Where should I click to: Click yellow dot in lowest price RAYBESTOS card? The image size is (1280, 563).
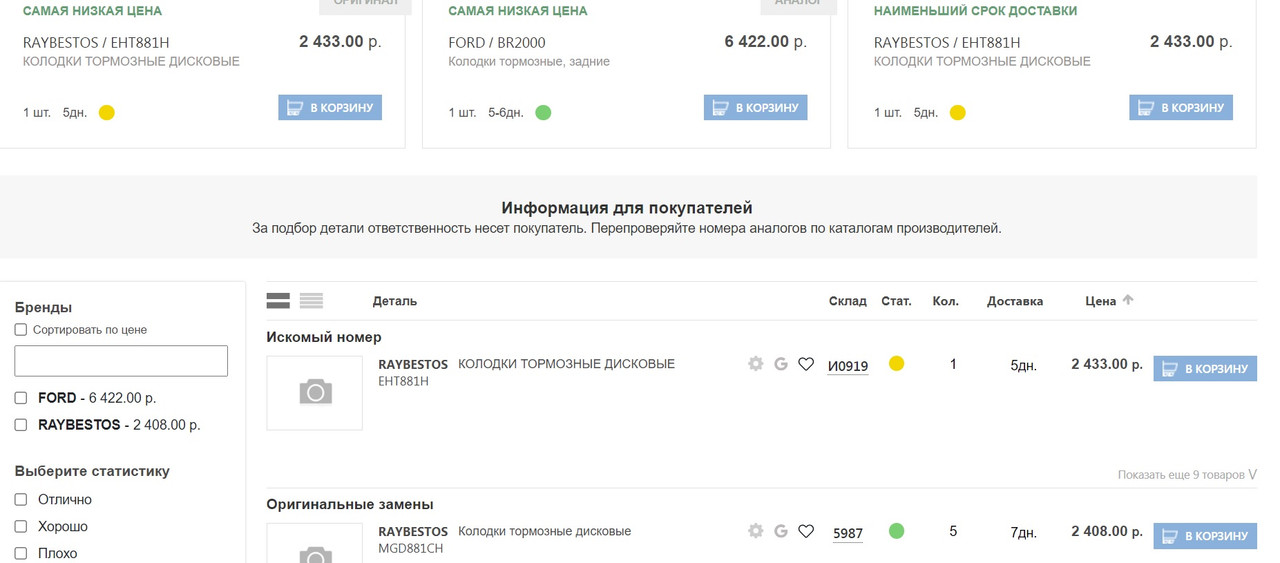pyautogui.click(x=107, y=112)
